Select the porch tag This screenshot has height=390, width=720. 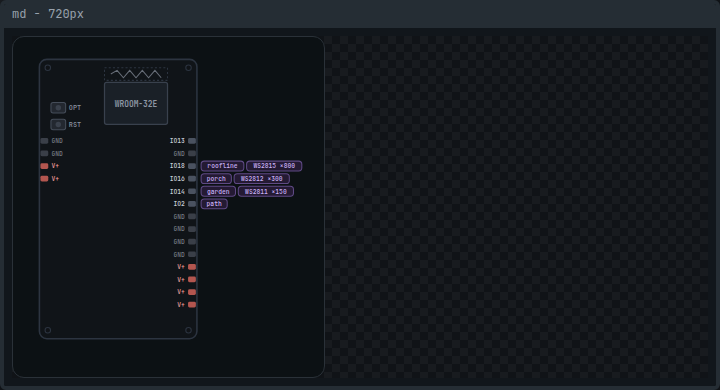tap(216, 179)
